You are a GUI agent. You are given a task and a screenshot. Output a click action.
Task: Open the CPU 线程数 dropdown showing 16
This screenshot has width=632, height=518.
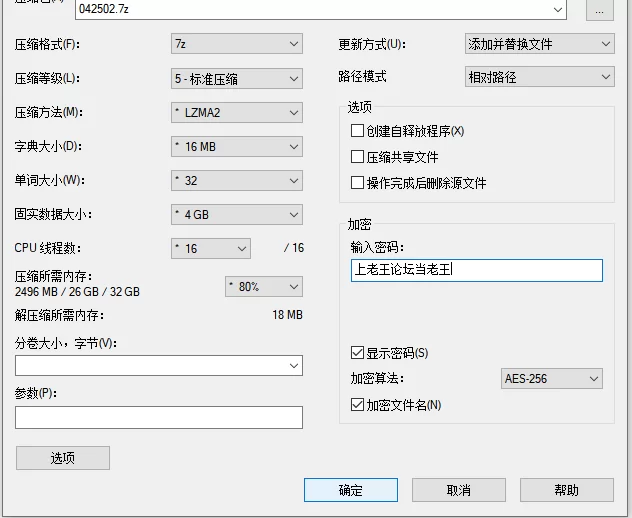coord(211,248)
